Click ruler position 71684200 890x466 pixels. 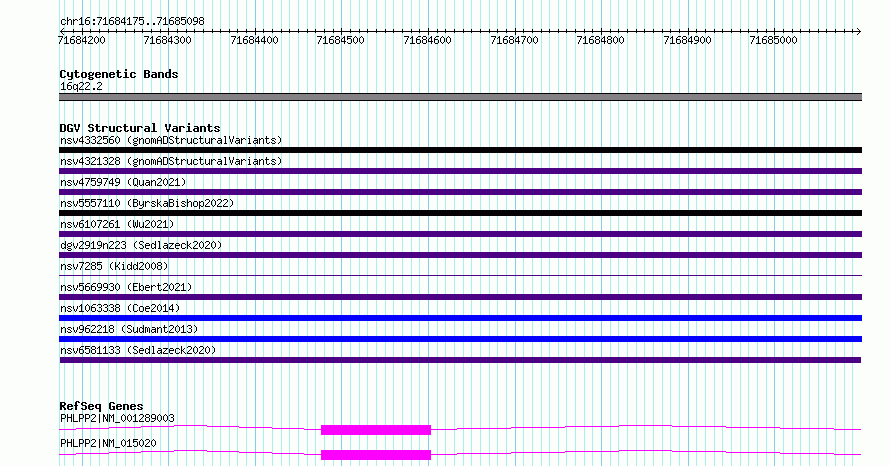coord(82,40)
